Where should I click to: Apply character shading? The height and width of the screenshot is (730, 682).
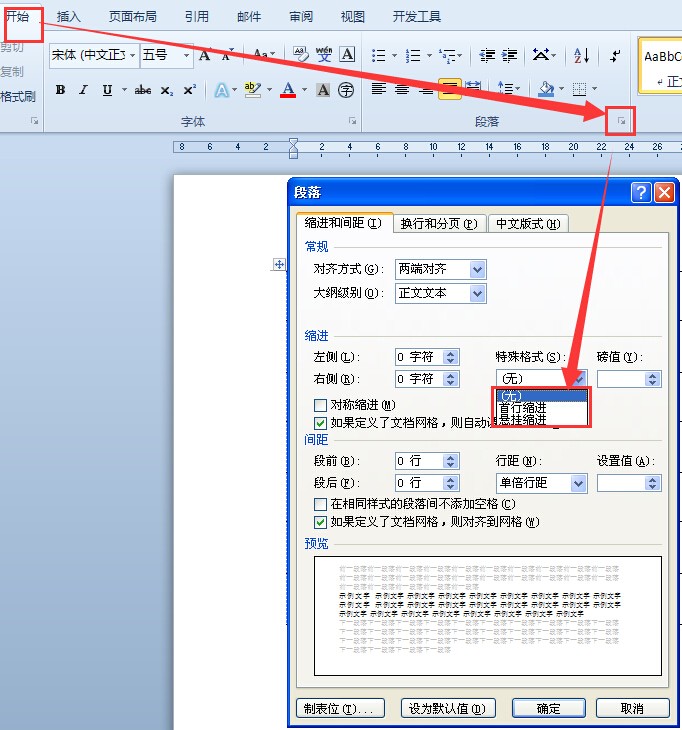coord(323,90)
